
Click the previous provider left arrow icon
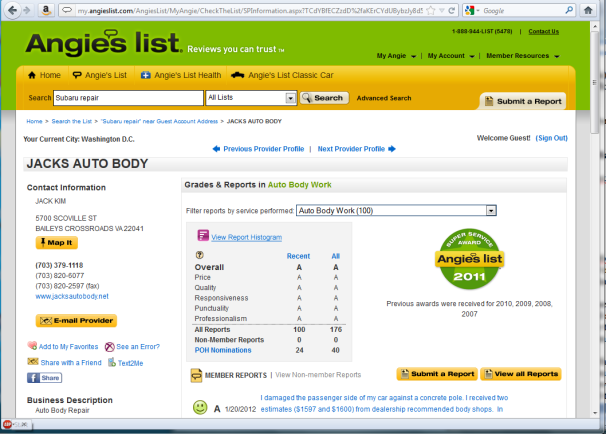click(x=216, y=149)
